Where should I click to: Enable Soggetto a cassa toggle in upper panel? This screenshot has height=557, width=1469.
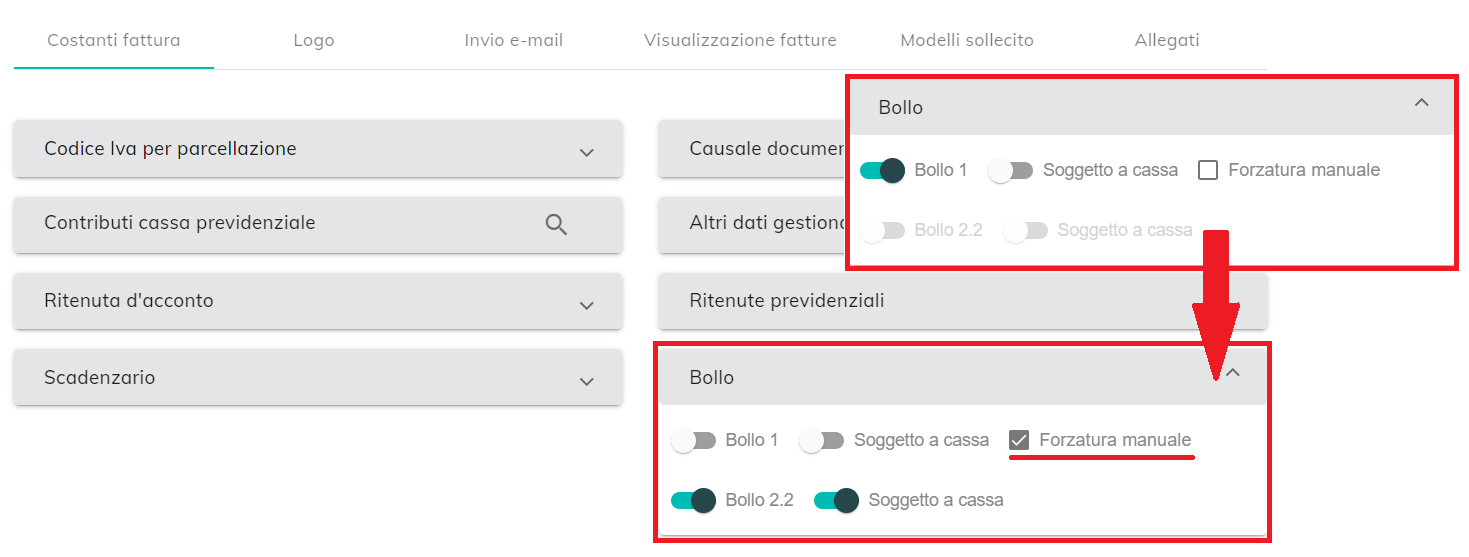click(x=1010, y=170)
